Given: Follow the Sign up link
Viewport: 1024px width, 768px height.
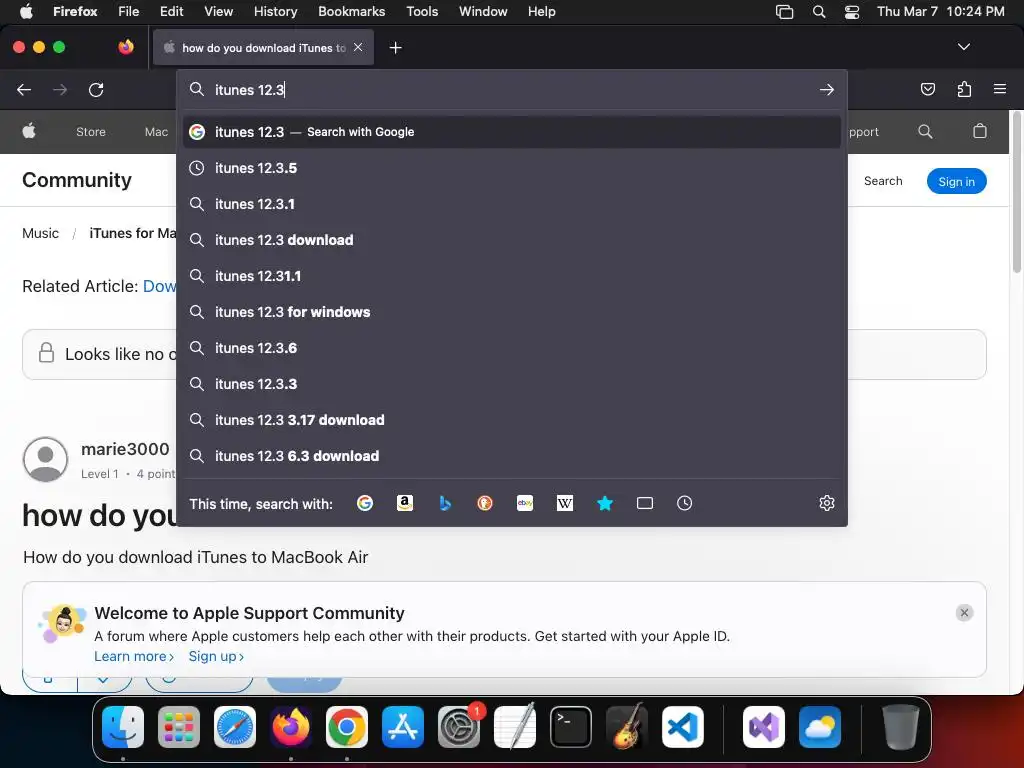Looking at the screenshot, I should click(x=216, y=656).
